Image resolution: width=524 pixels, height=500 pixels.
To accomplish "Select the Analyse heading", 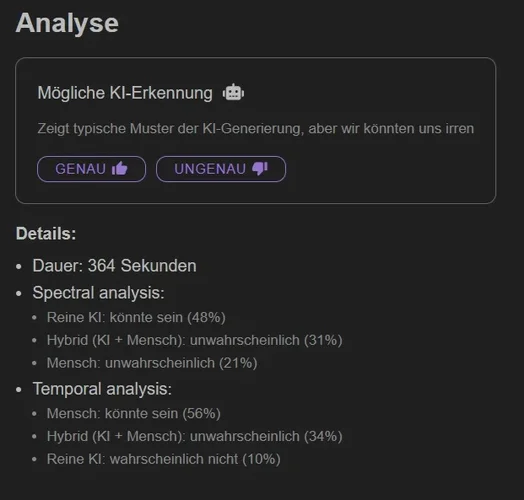I will point(67,23).
